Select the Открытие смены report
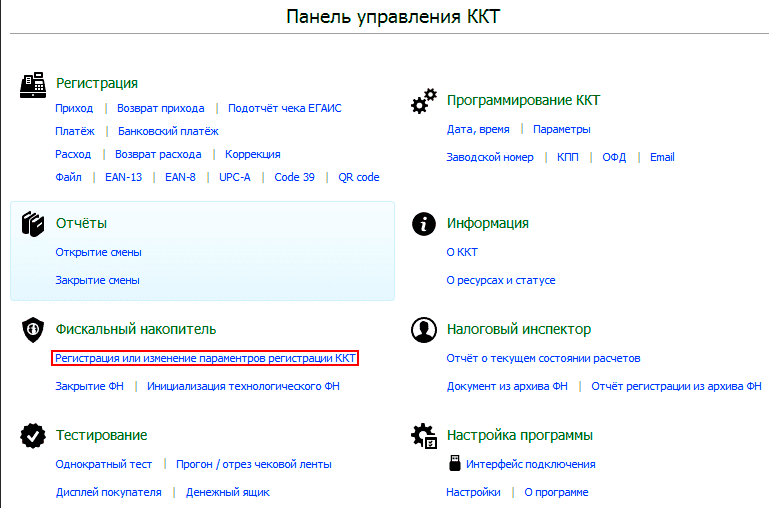 point(98,253)
